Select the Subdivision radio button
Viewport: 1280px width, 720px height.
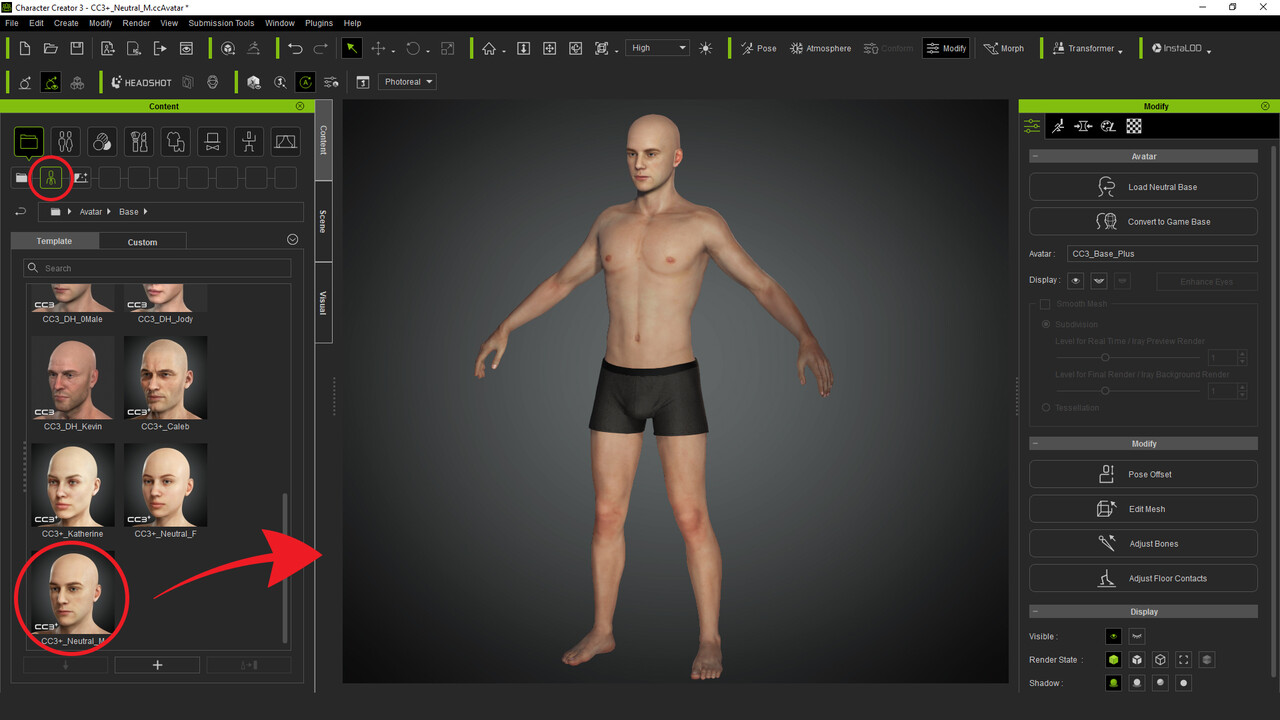[1046, 325]
